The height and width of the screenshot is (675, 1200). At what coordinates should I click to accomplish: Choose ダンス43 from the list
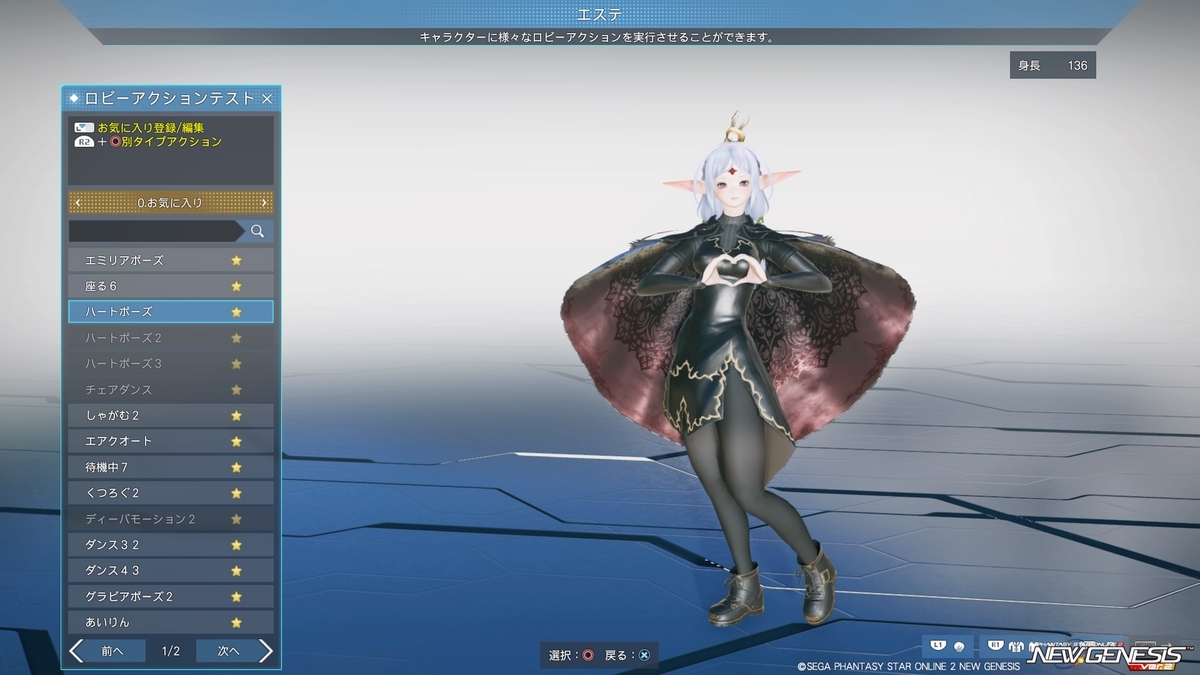(x=170, y=571)
